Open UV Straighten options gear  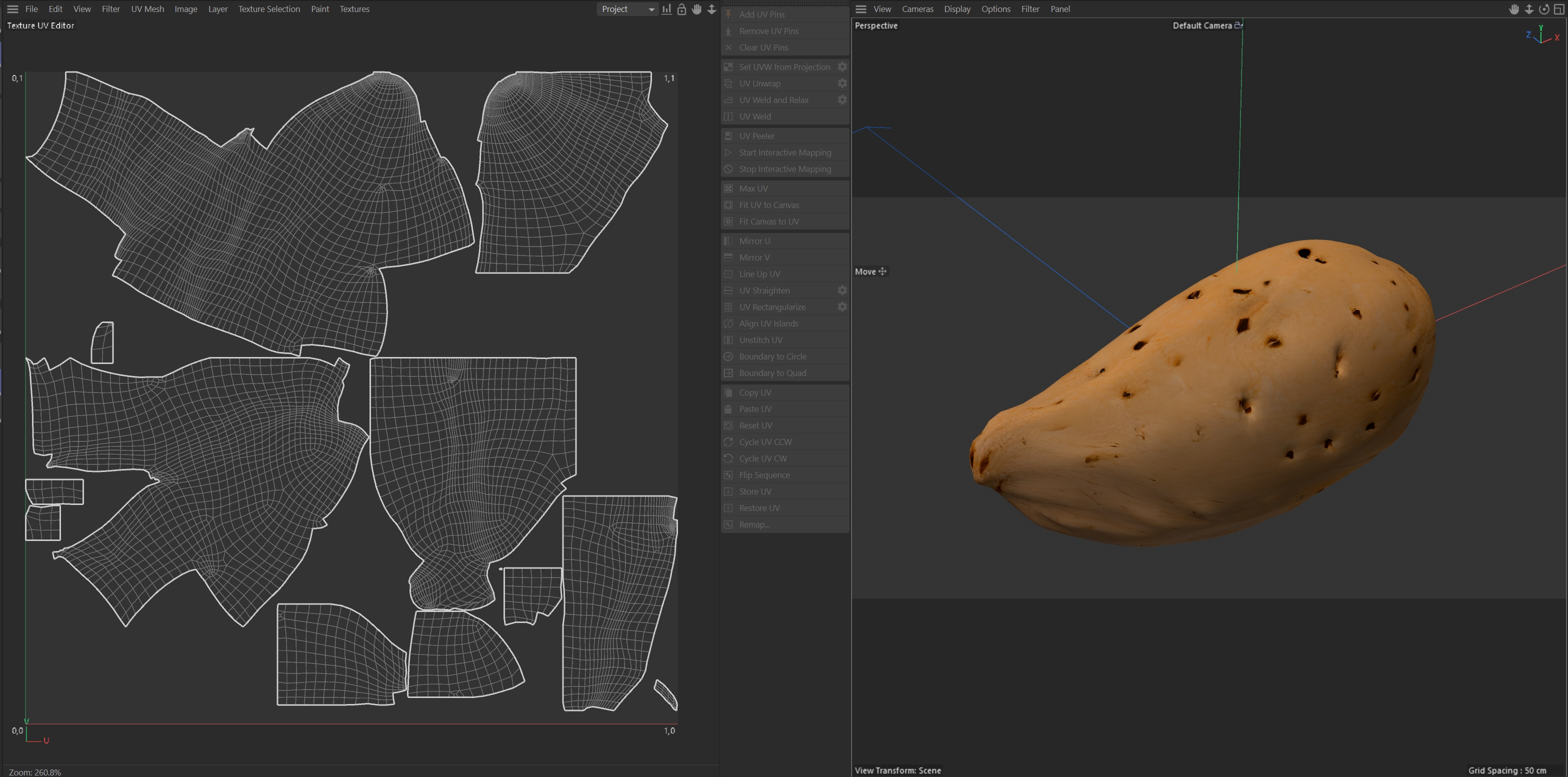pos(842,290)
